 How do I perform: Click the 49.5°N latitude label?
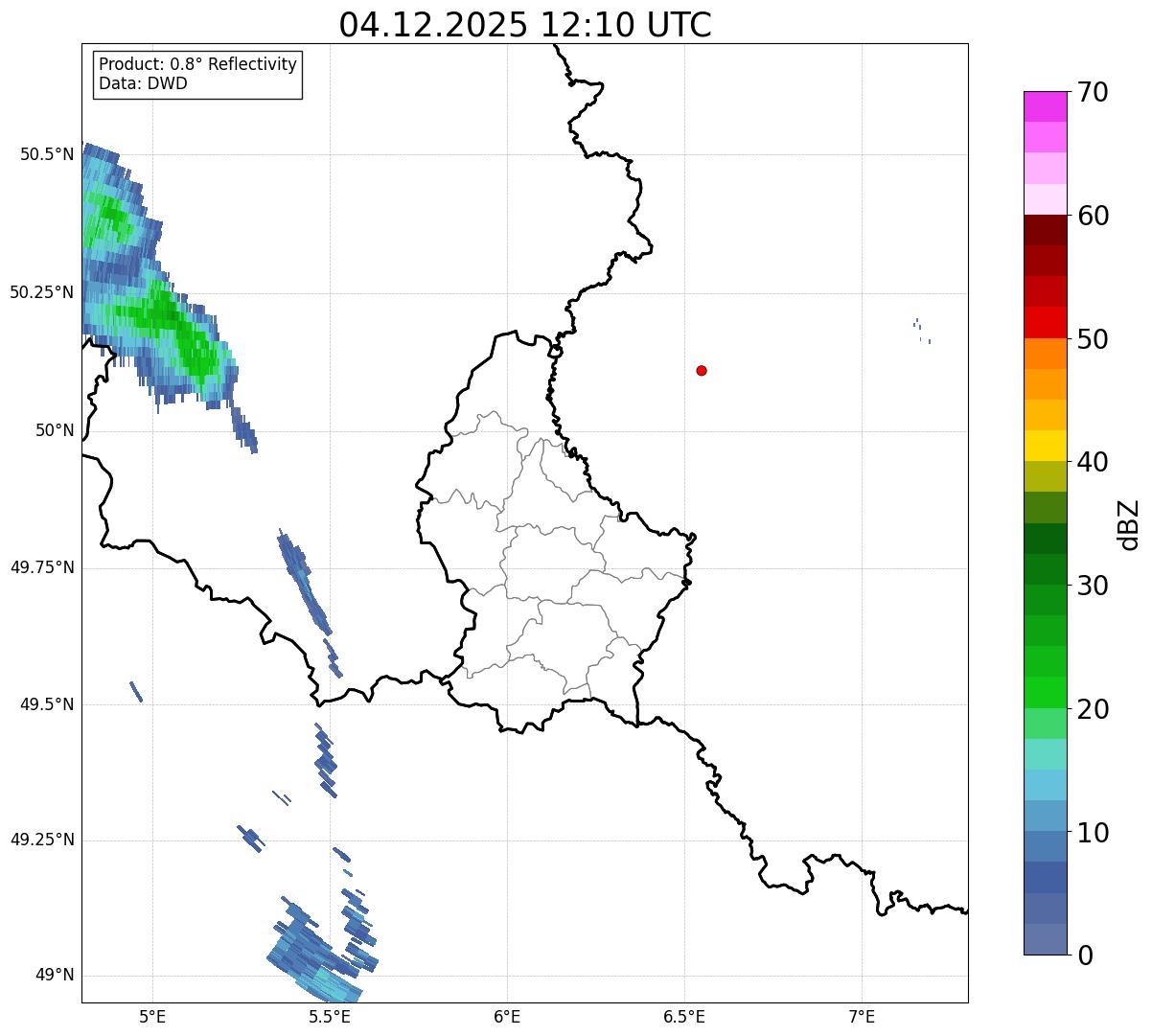46,704
